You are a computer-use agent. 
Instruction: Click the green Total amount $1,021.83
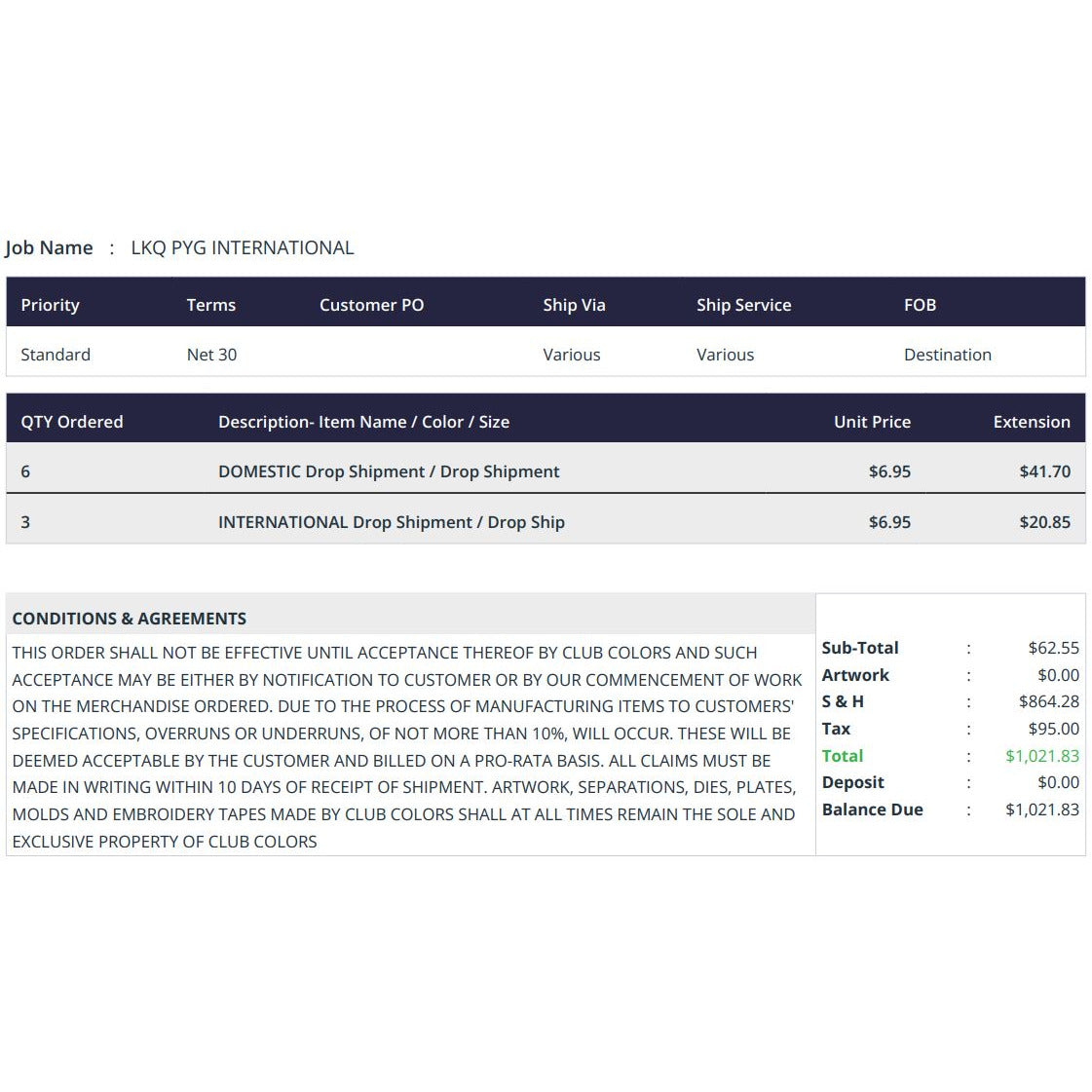point(1042,756)
